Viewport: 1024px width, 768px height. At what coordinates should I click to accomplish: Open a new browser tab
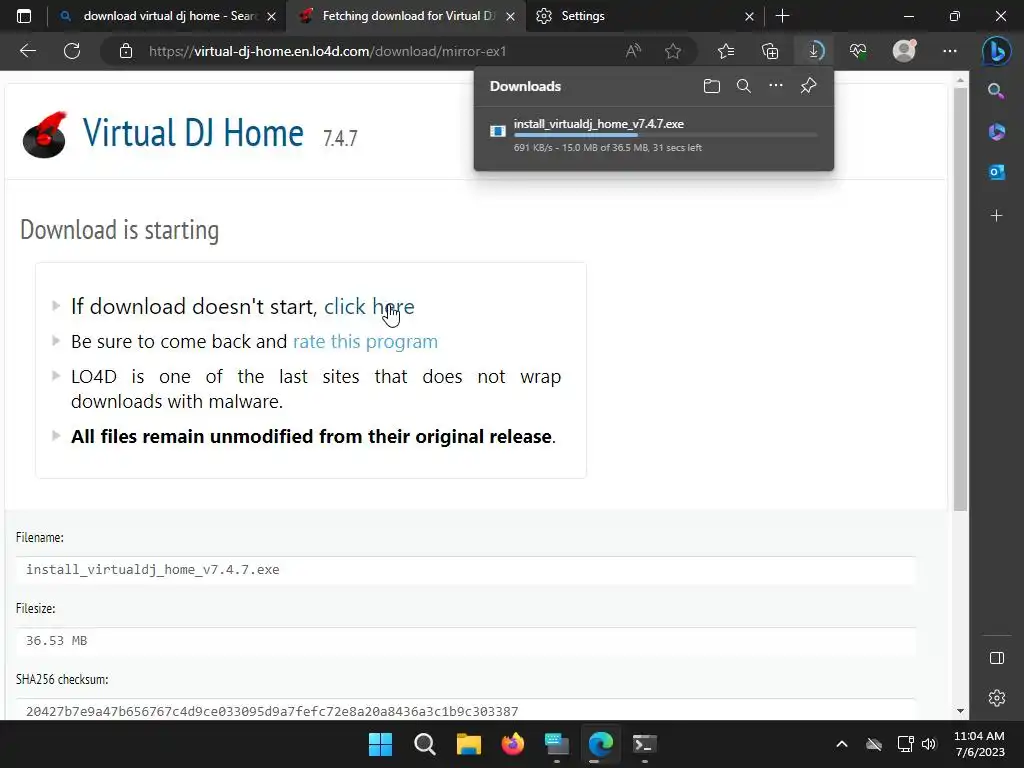[x=782, y=16]
